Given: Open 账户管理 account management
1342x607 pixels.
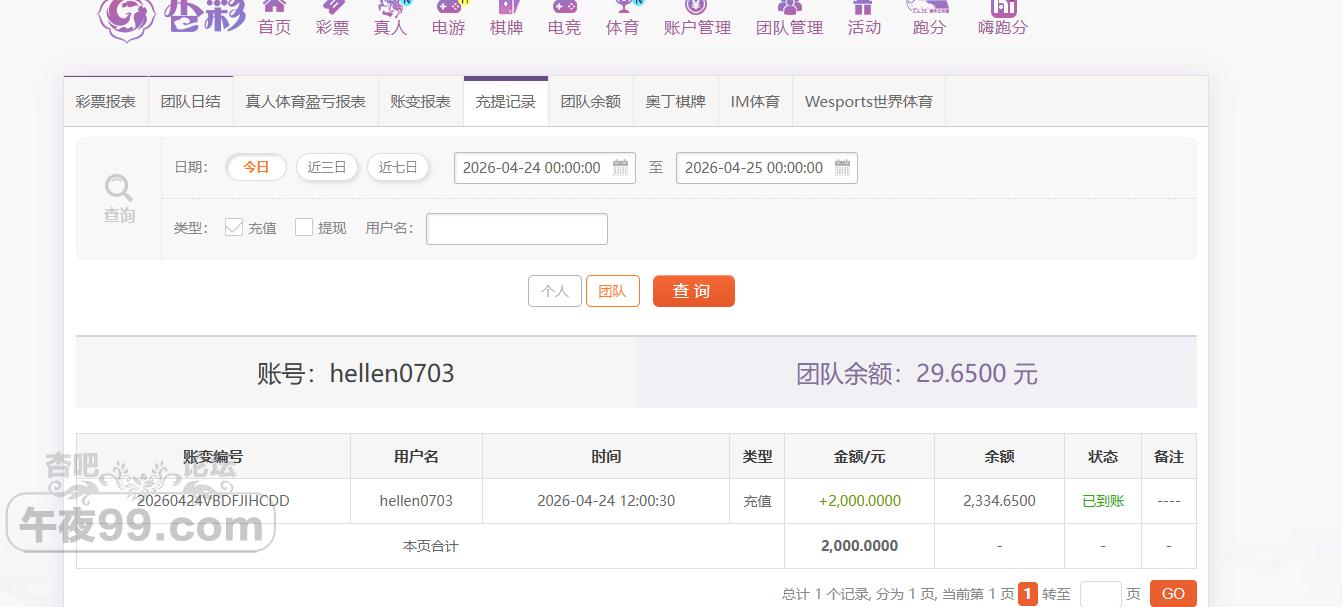Looking at the screenshot, I should click(x=697, y=20).
